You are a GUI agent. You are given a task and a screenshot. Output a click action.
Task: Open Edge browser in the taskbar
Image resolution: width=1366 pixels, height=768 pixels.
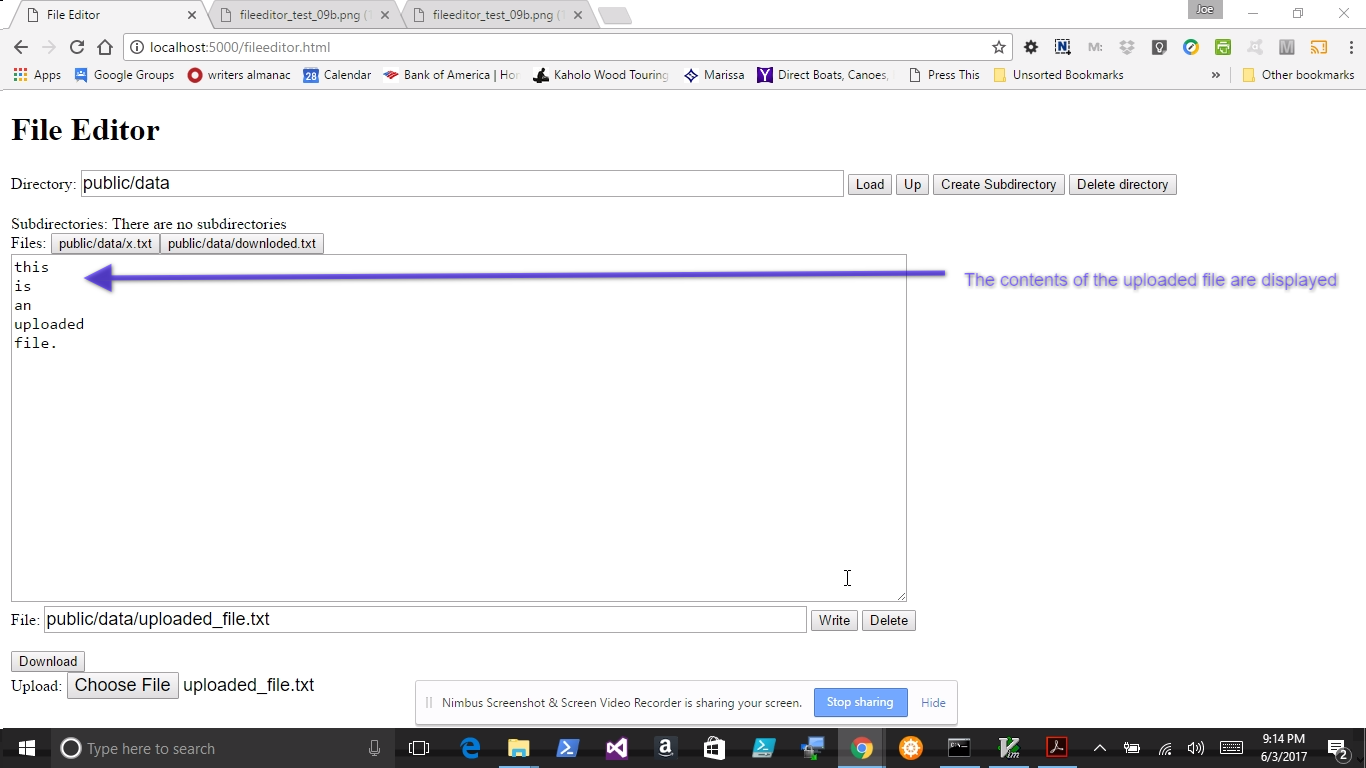click(469, 748)
